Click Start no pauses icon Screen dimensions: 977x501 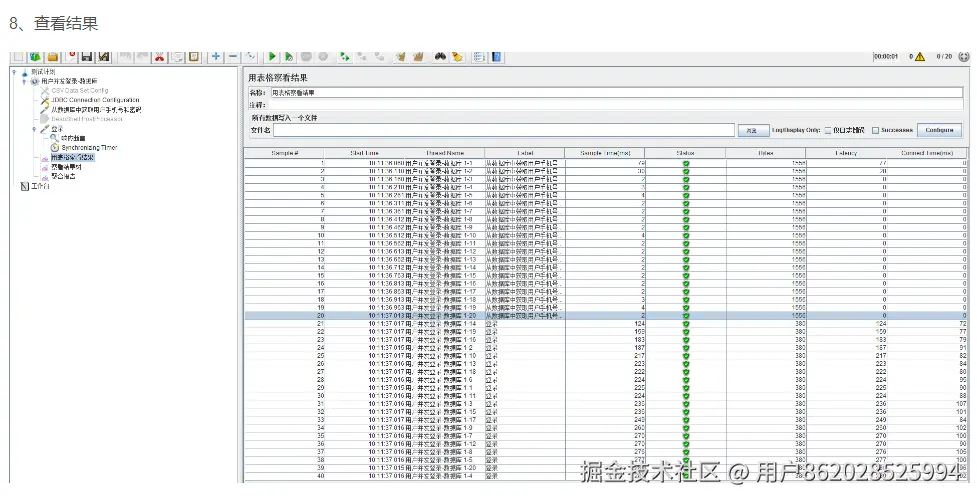point(289,57)
